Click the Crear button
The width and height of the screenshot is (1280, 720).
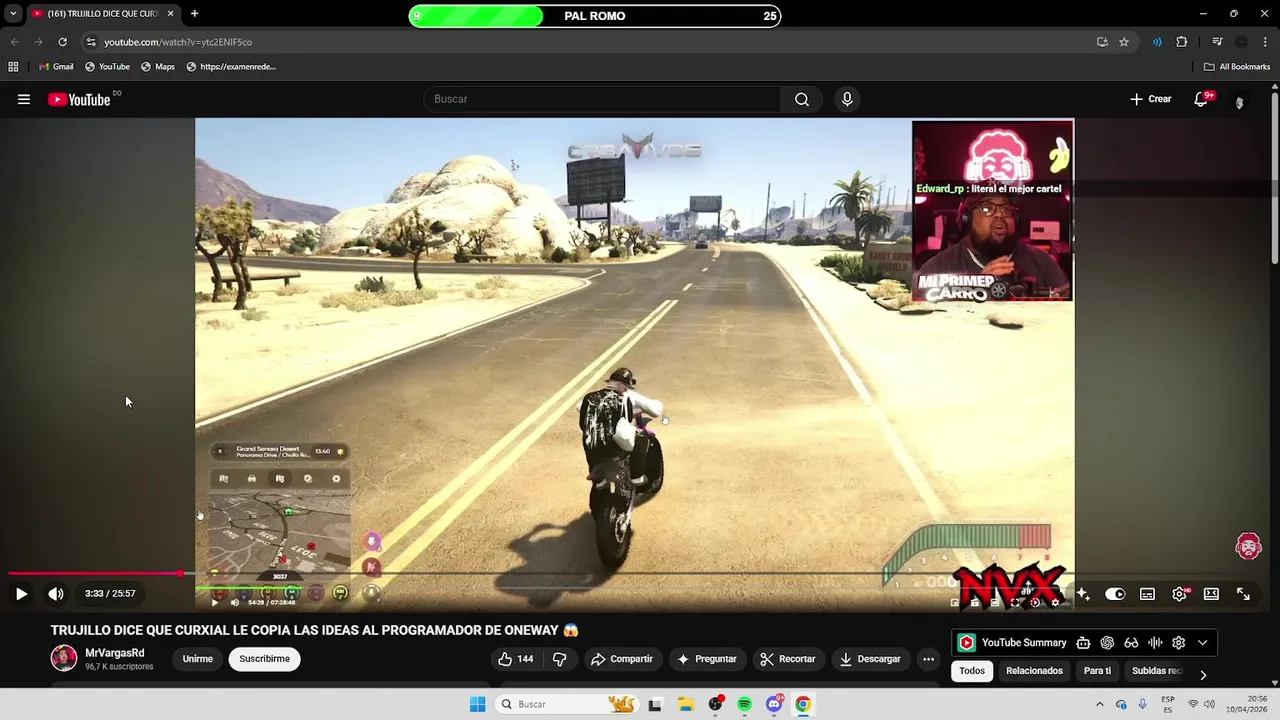click(x=1151, y=99)
